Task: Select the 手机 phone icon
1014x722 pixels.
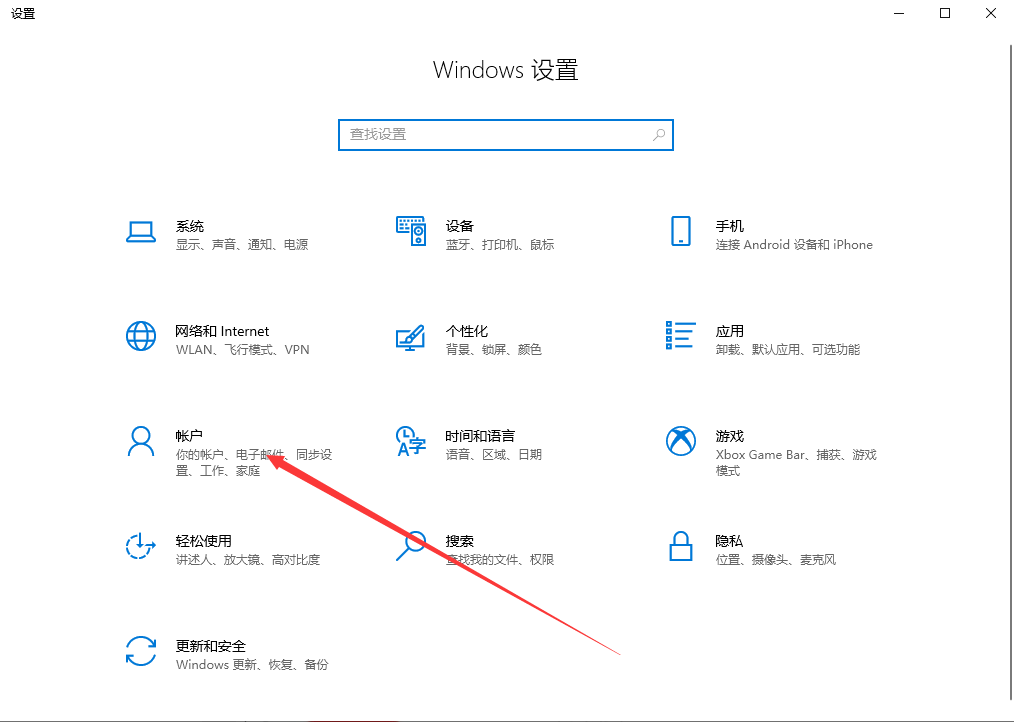Action: click(x=681, y=231)
